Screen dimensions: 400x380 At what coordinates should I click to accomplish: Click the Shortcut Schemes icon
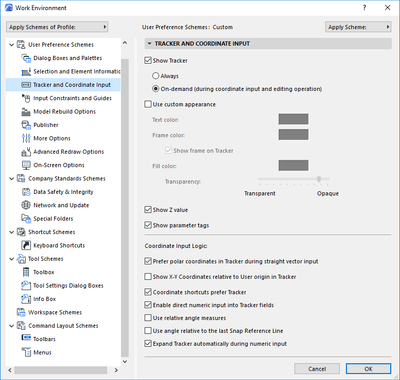pos(21,232)
